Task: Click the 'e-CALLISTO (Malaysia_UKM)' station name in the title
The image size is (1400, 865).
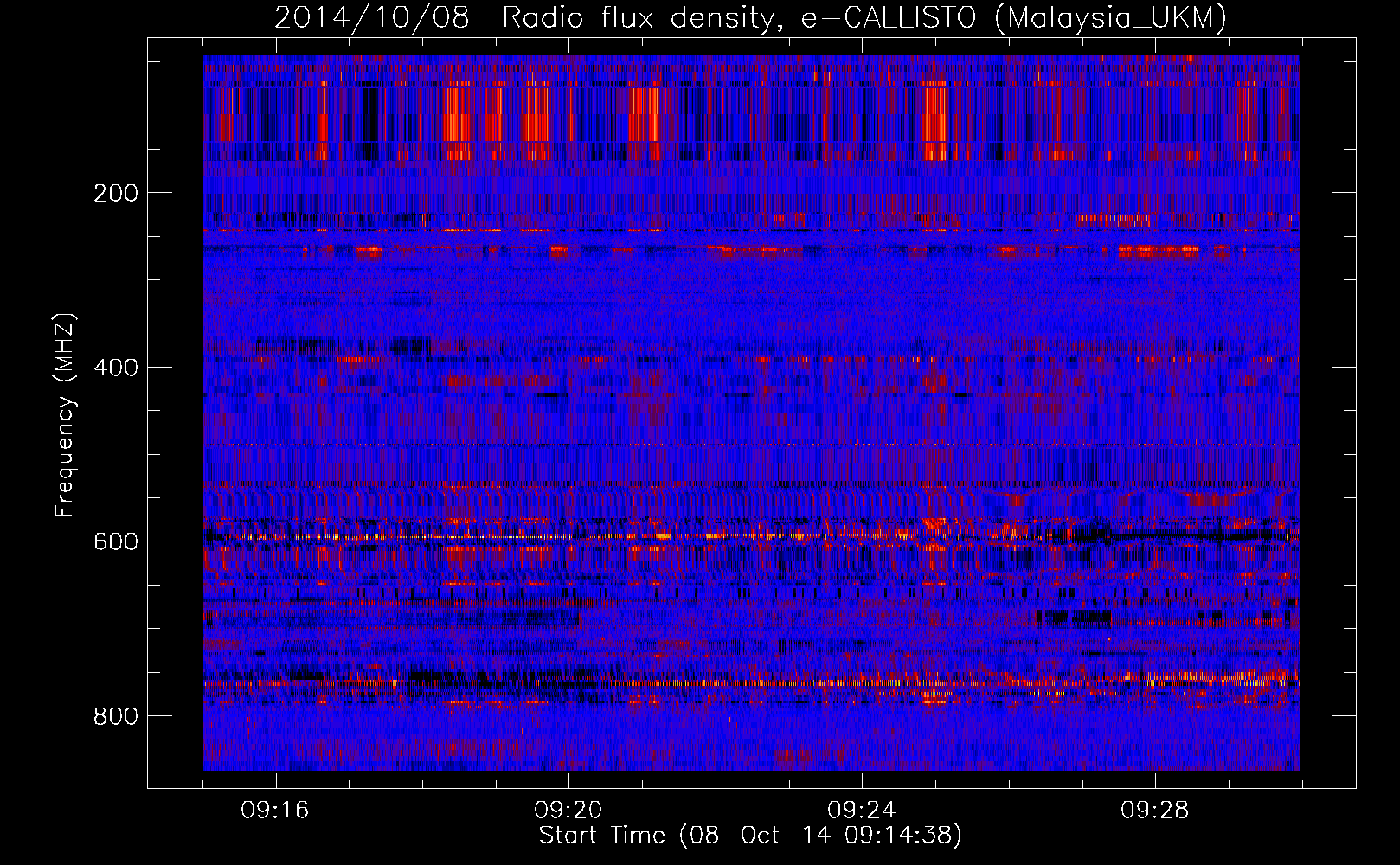Action: (1013, 18)
